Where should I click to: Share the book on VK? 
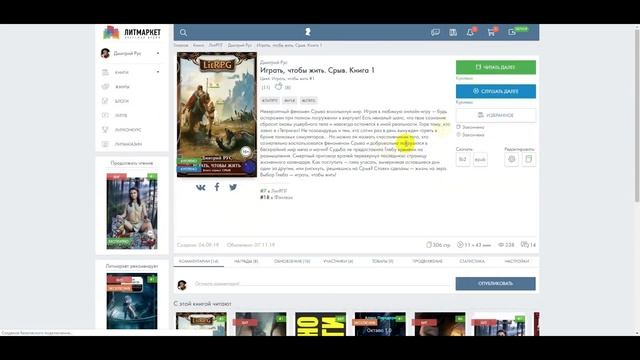200,187
